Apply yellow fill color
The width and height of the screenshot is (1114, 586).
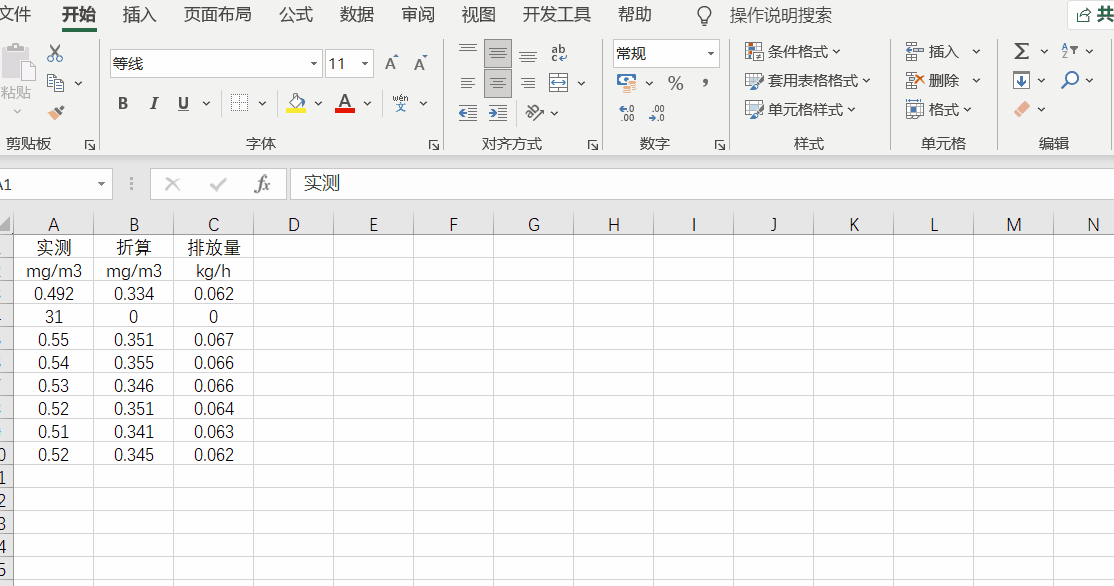296,103
